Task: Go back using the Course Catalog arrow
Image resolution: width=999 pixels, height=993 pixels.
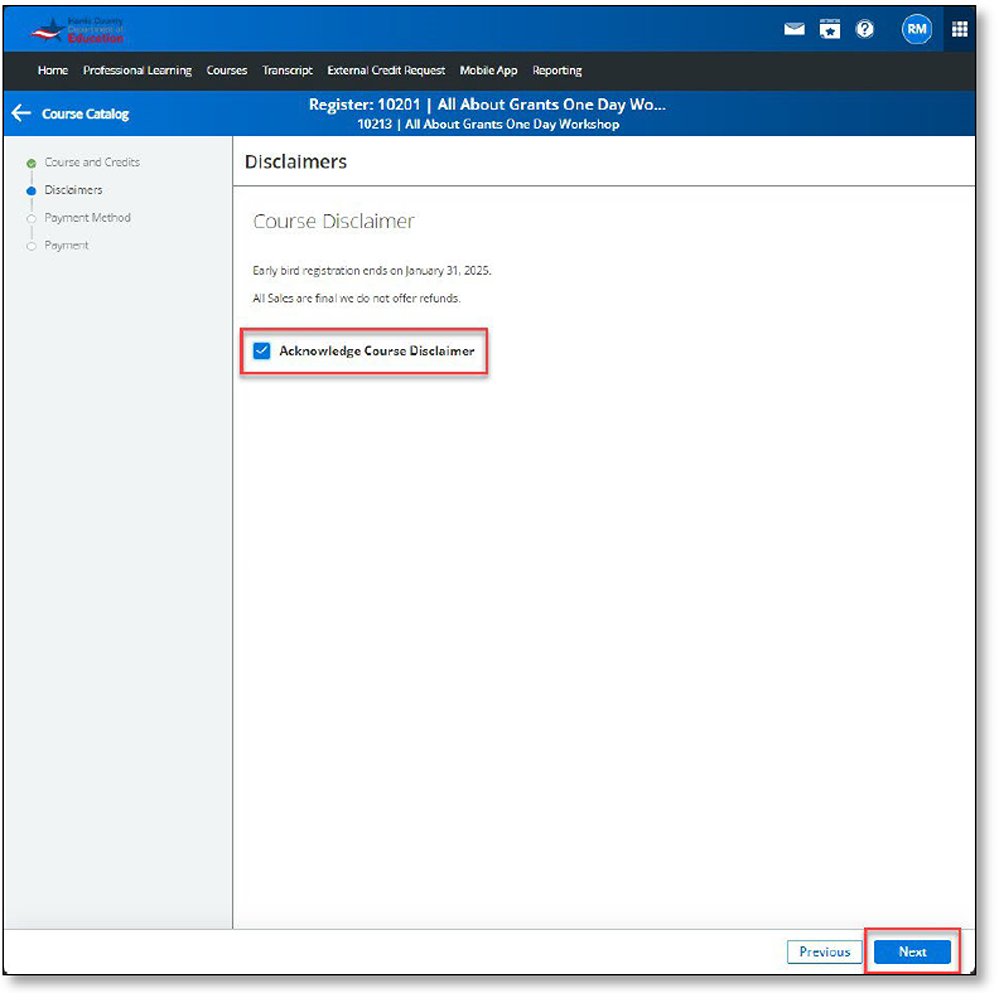Action: (20, 113)
